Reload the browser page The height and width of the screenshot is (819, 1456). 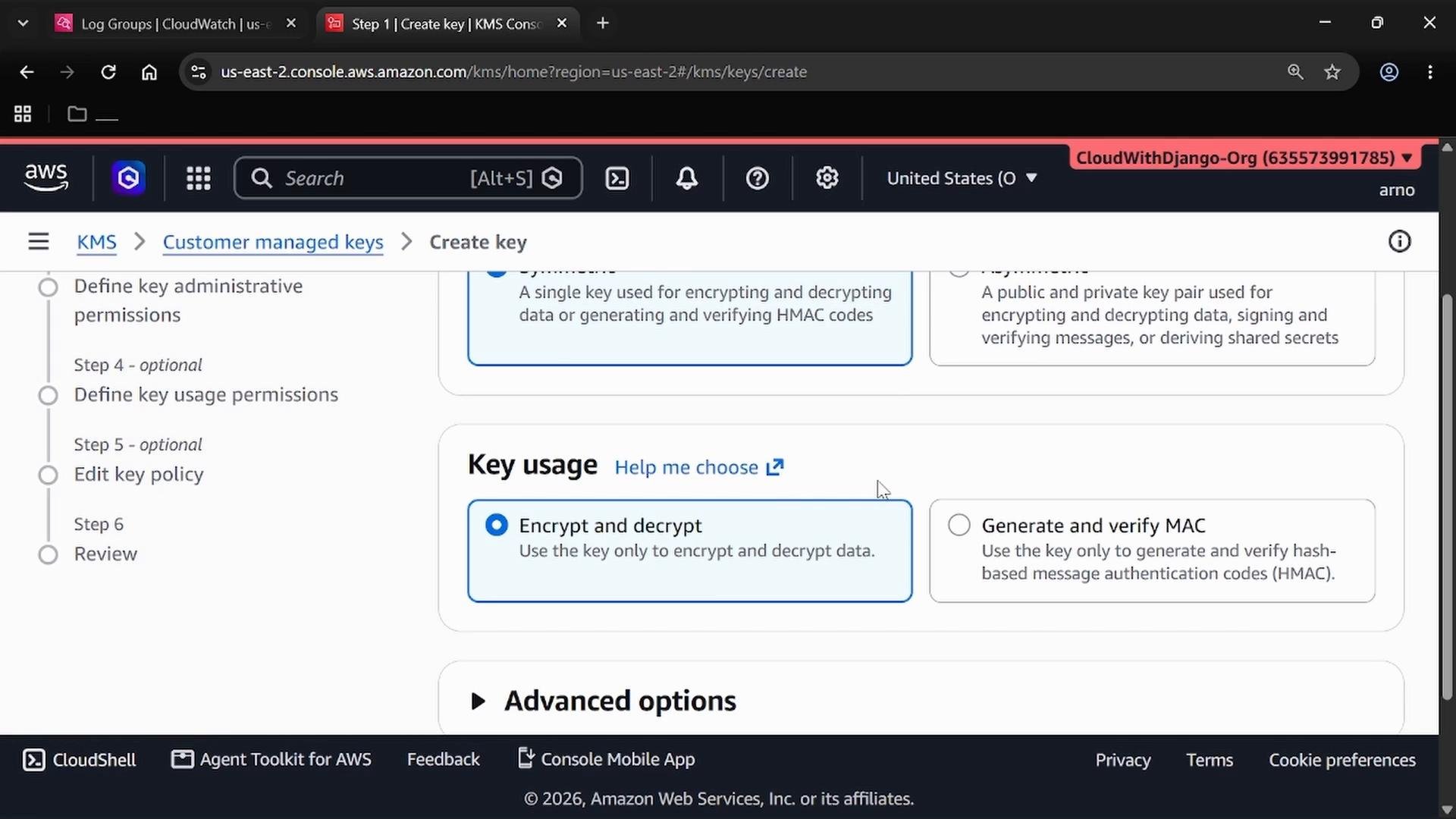coord(108,72)
